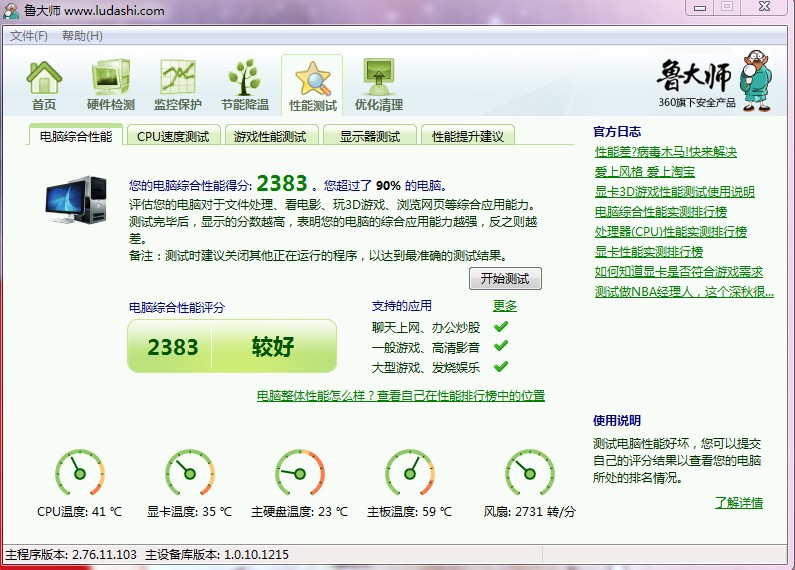Screen dimensions: 795x570
Task: Click the 主程序版本 status text
Action: 71,554
